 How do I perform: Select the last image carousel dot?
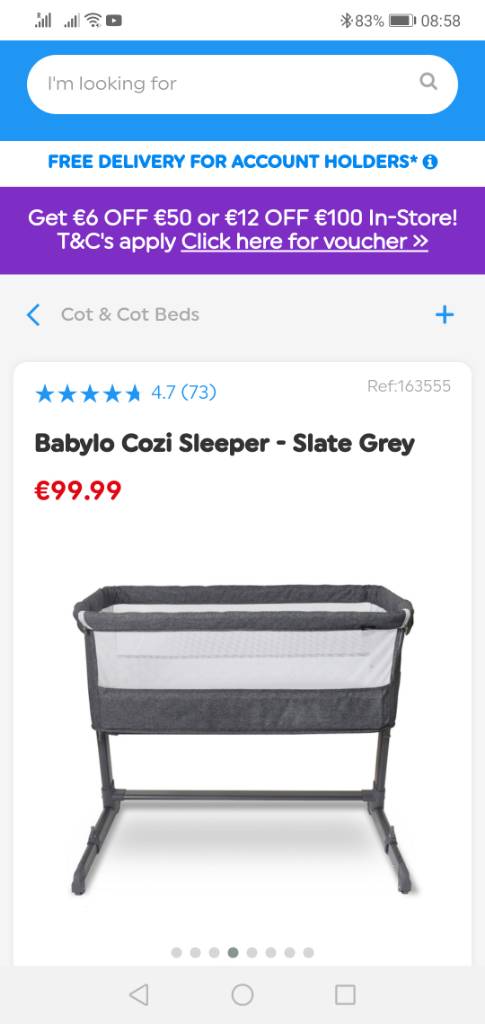309,953
